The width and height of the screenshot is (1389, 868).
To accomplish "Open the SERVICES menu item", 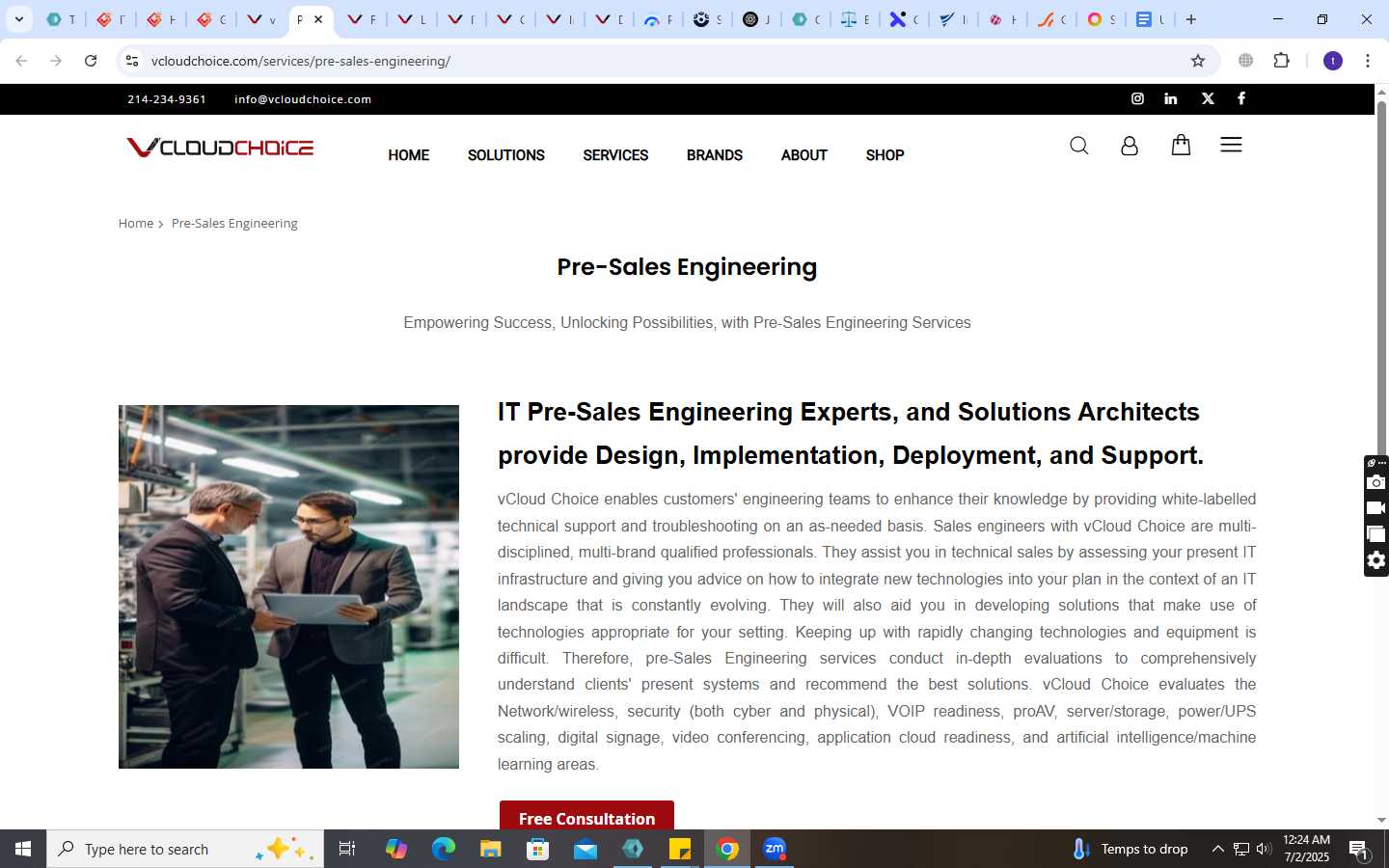I will (615, 155).
